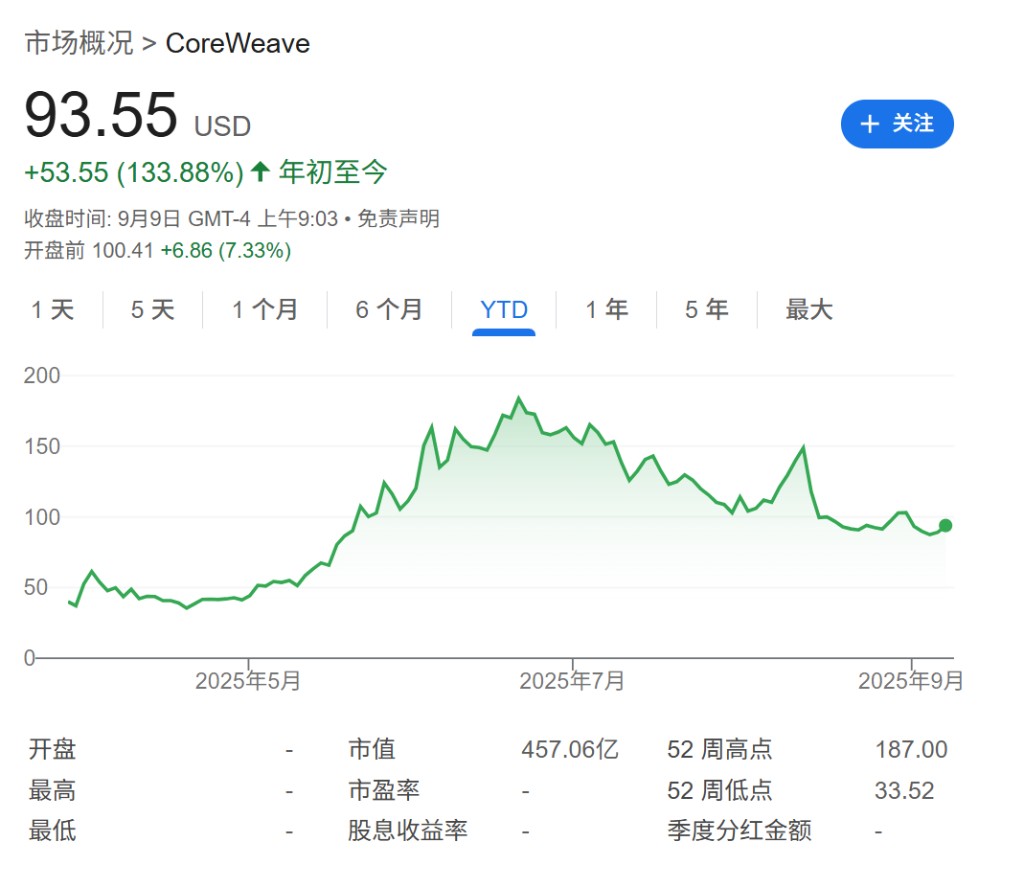Select the YTD range tab
Screen dimensions: 1024x877
504,310
